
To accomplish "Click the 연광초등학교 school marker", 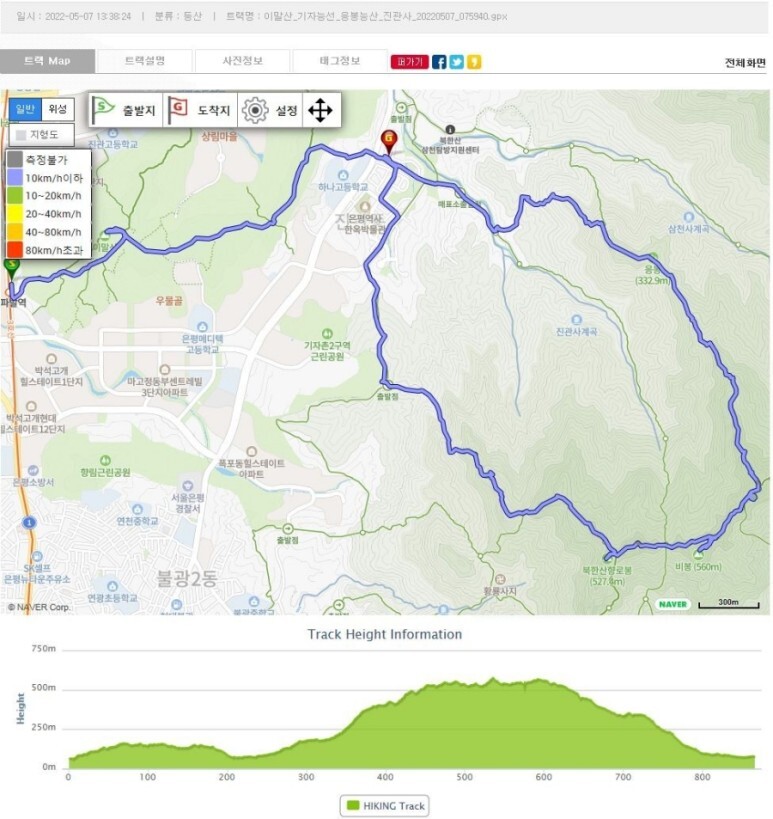I will point(112,586).
